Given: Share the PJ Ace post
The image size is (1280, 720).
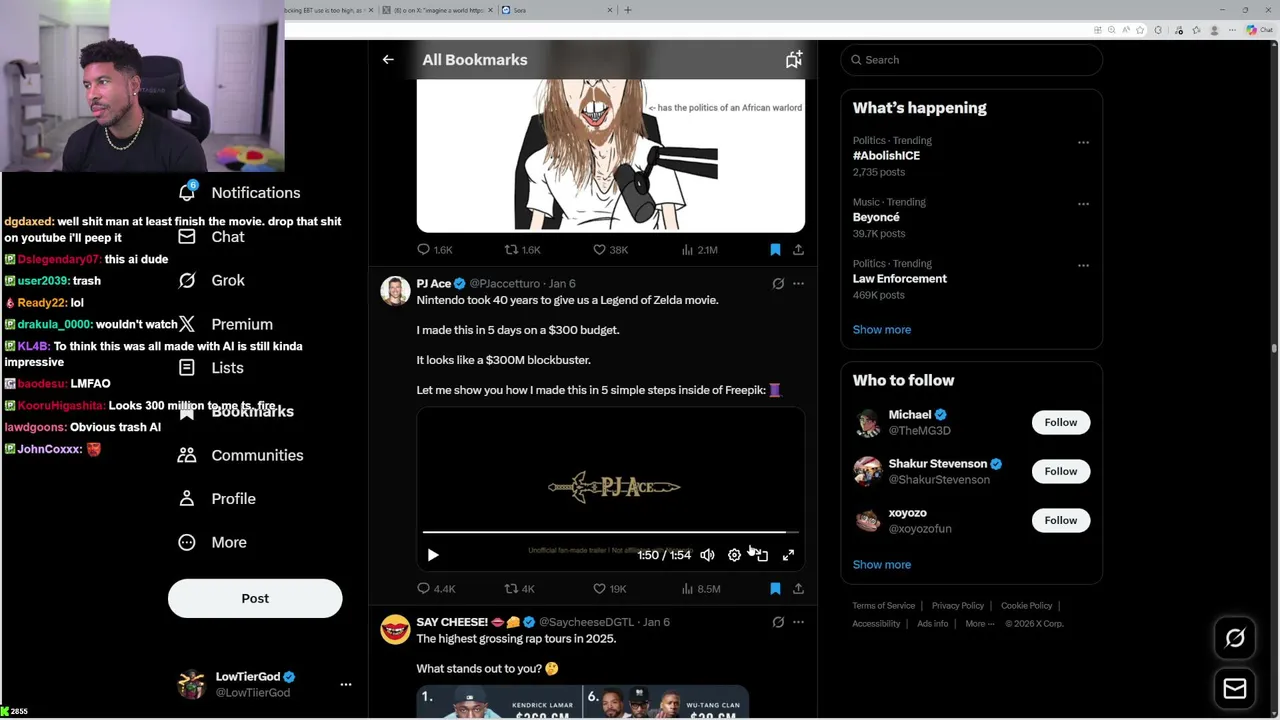Looking at the screenshot, I should (798, 589).
